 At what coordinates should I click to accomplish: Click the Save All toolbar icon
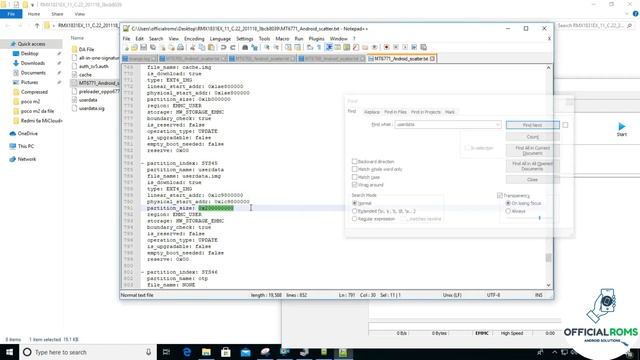tap(153, 47)
